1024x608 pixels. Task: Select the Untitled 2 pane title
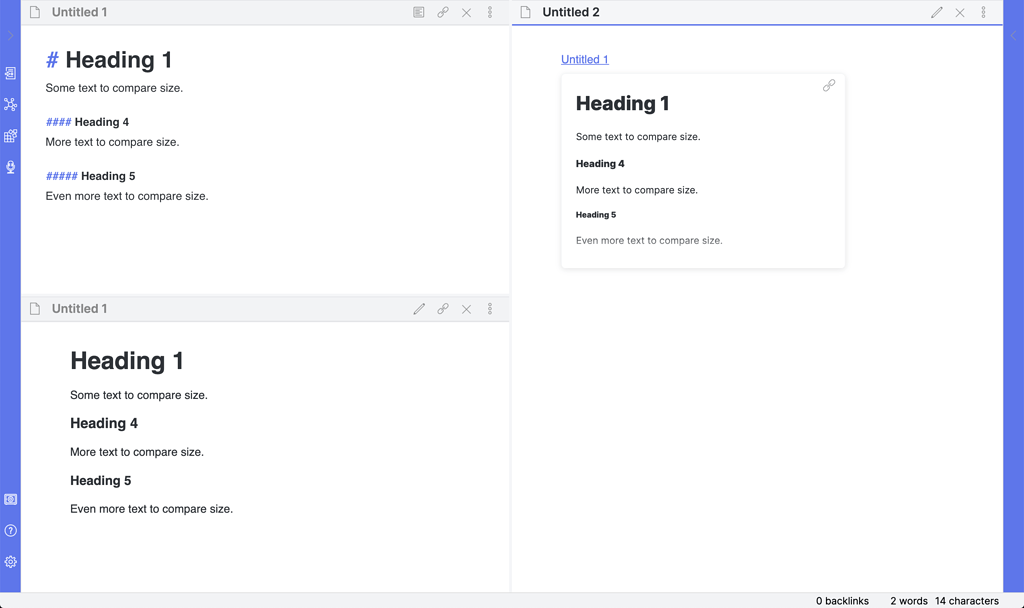click(x=571, y=12)
